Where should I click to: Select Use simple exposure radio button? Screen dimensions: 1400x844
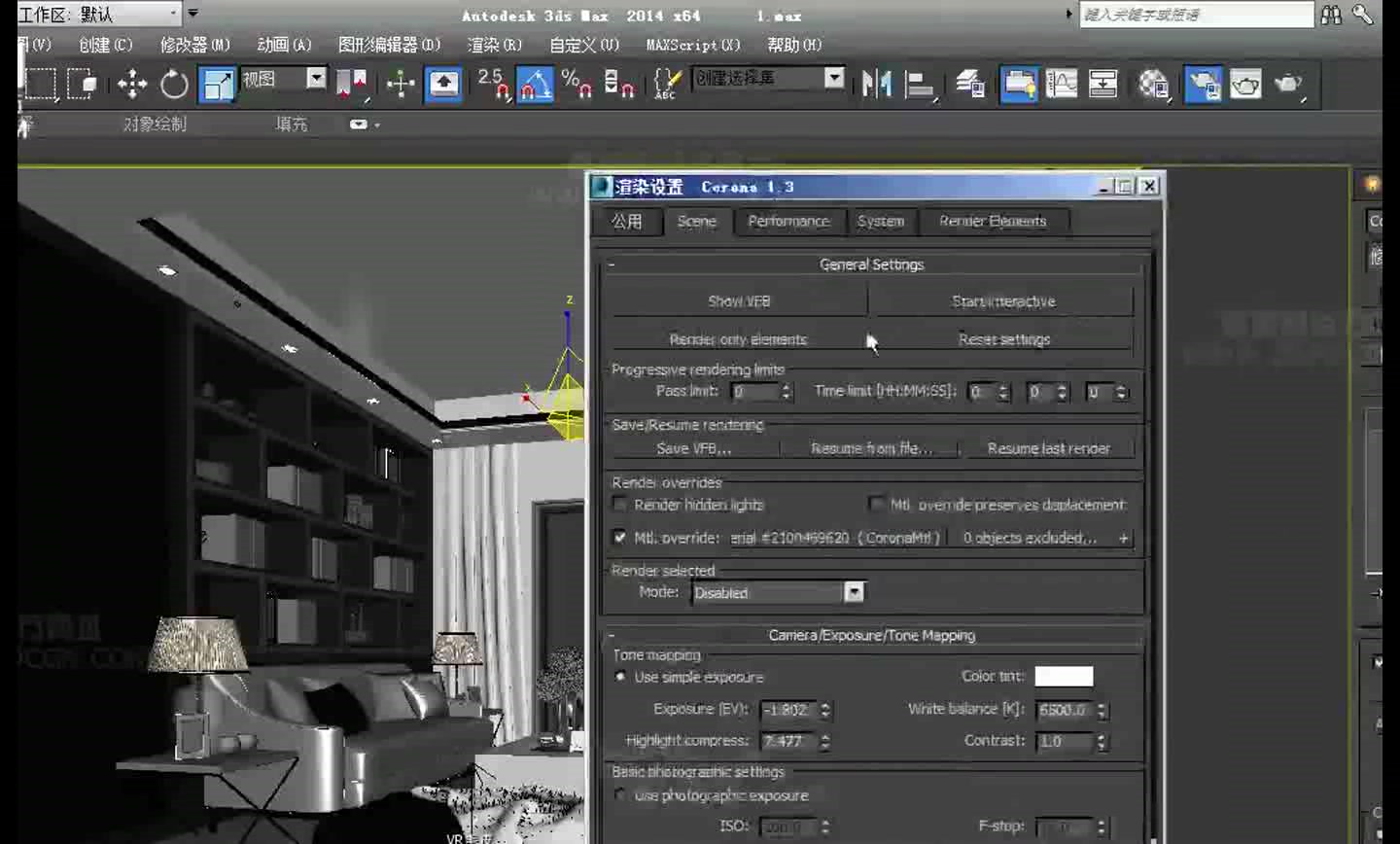tap(620, 676)
